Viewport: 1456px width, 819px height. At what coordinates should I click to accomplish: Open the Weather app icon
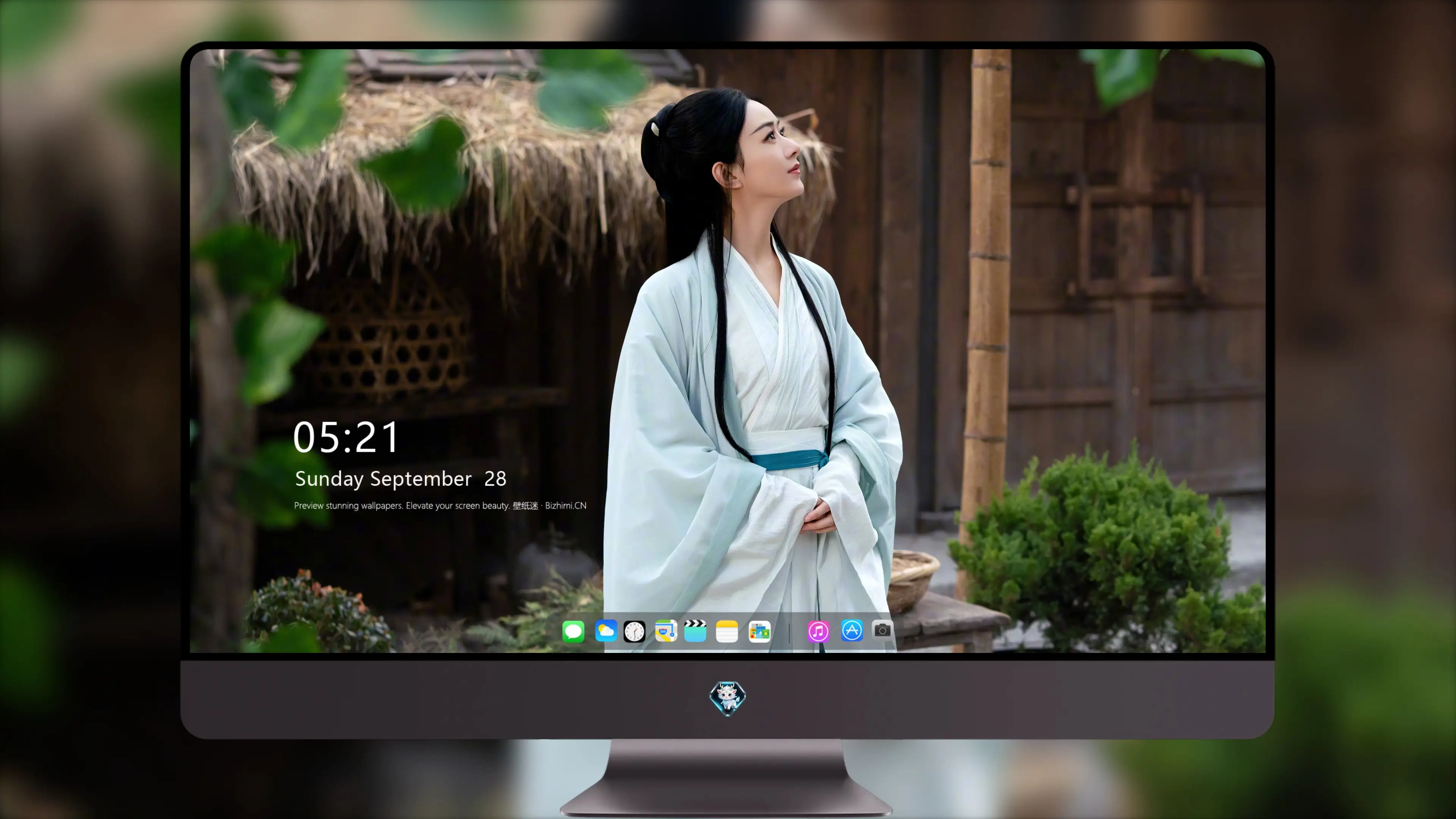point(606,631)
